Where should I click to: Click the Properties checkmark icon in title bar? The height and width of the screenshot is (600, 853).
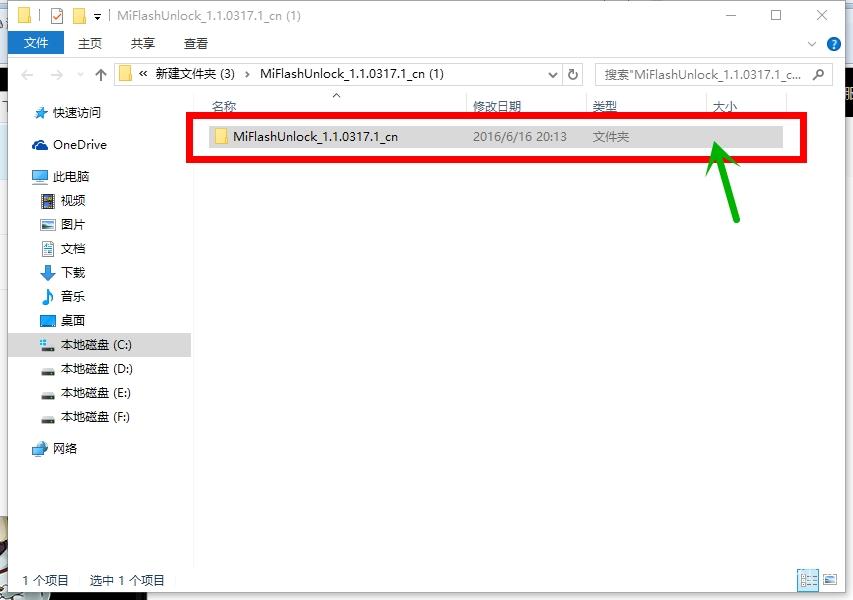(x=57, y=16)
